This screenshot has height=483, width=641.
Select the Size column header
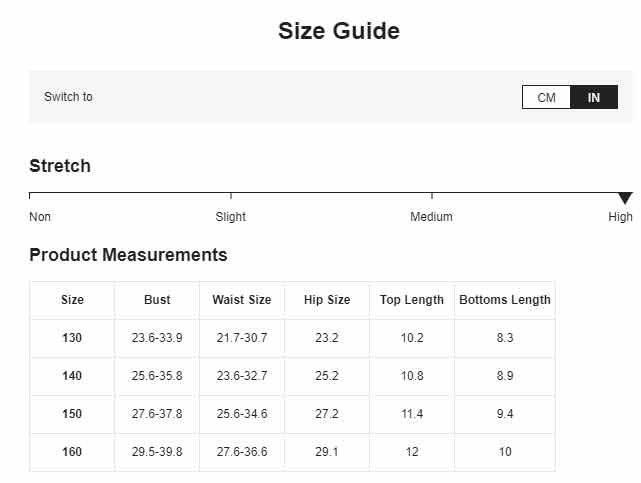(72, 300)
